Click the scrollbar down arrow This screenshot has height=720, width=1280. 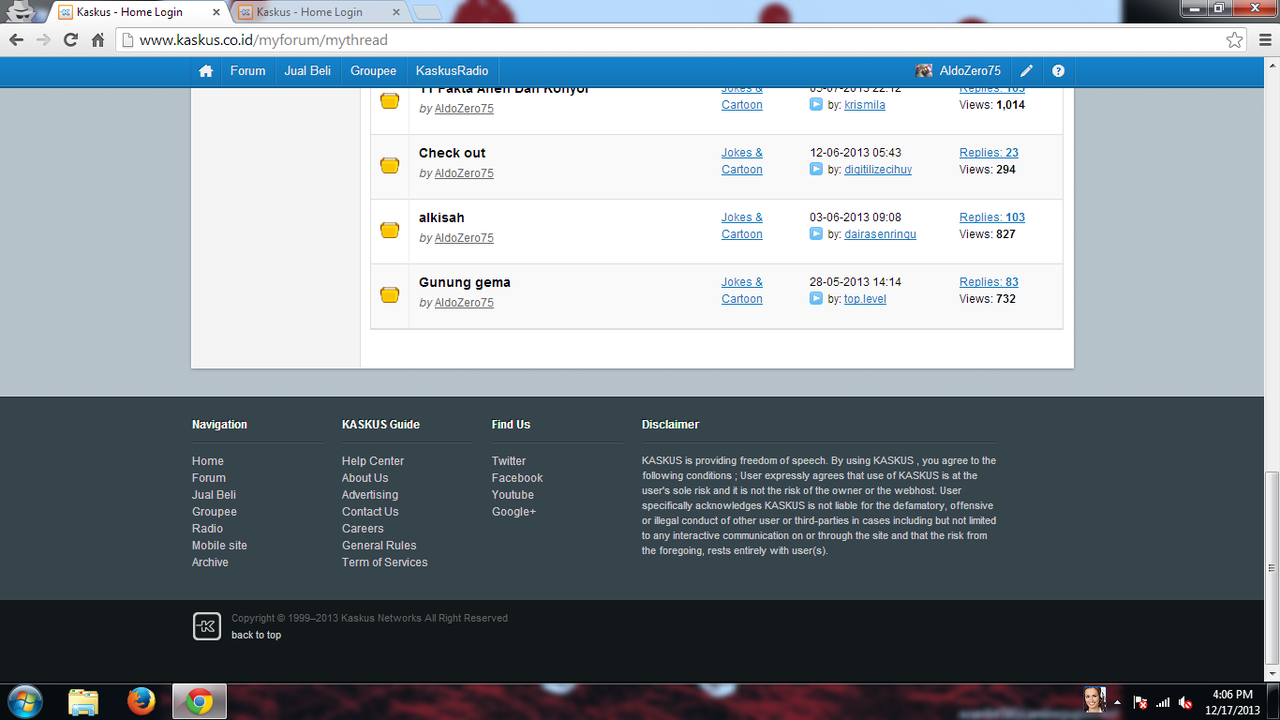pyautogui.click(x=1271, y=675)
